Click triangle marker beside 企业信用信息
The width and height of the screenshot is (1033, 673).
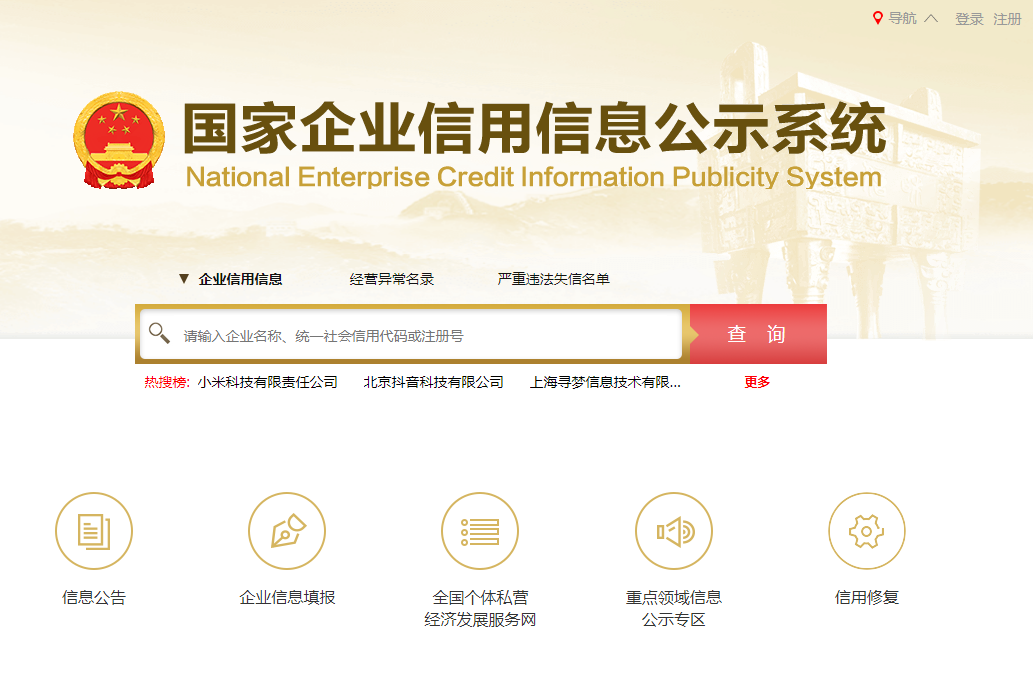coord(184,279)
